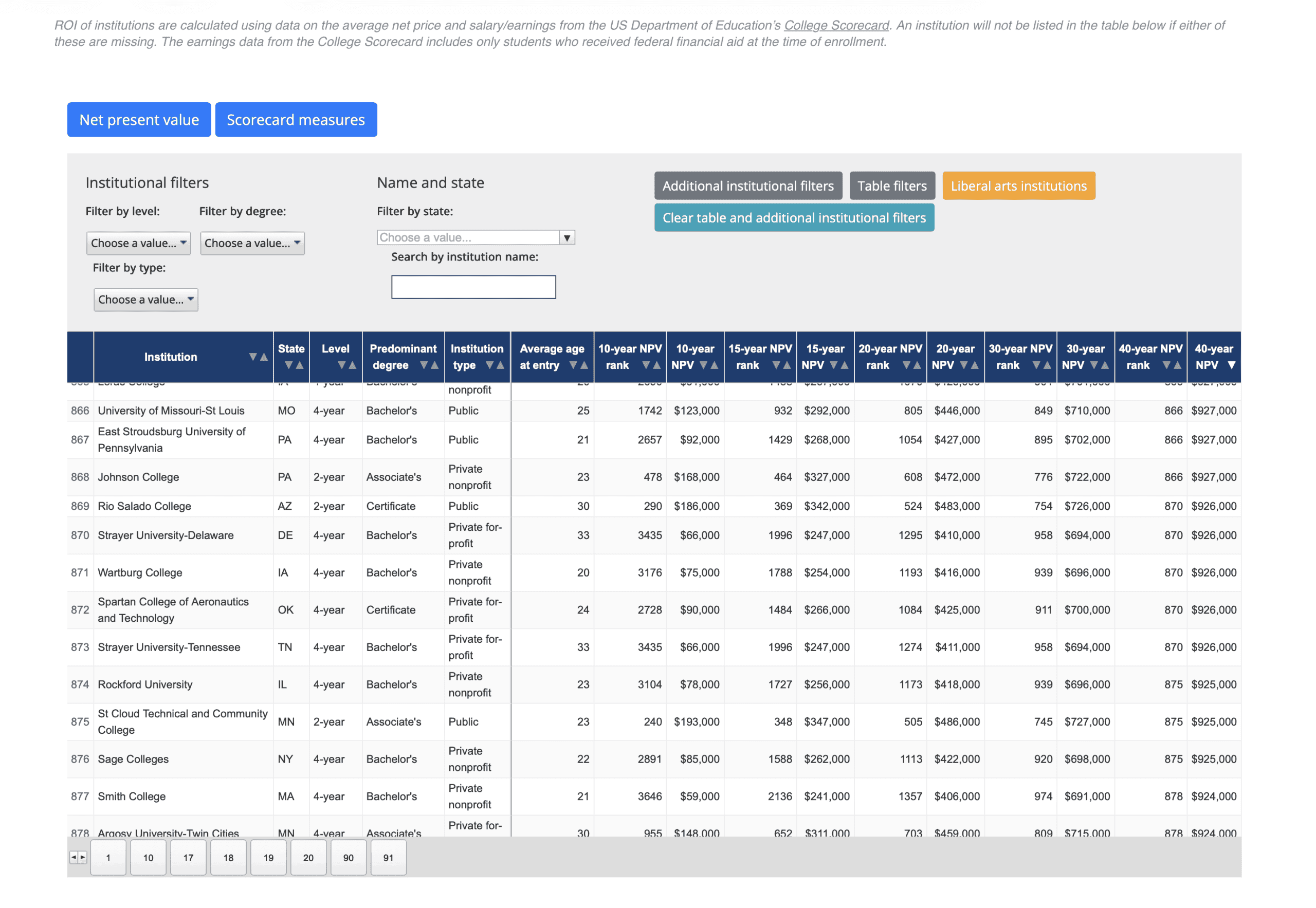Open the Filter by level dropdown

[138, 244]
